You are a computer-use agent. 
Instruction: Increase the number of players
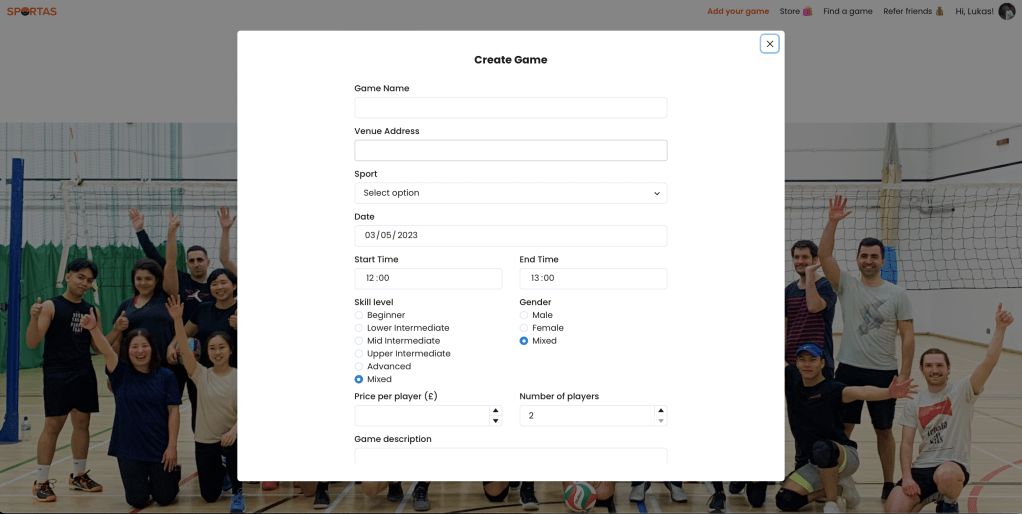click(660, 410)
